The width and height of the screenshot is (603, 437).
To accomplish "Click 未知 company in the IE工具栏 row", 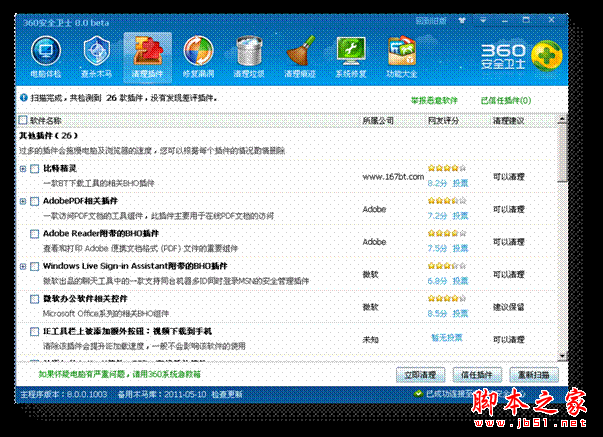I will click(x=371, y=340).
